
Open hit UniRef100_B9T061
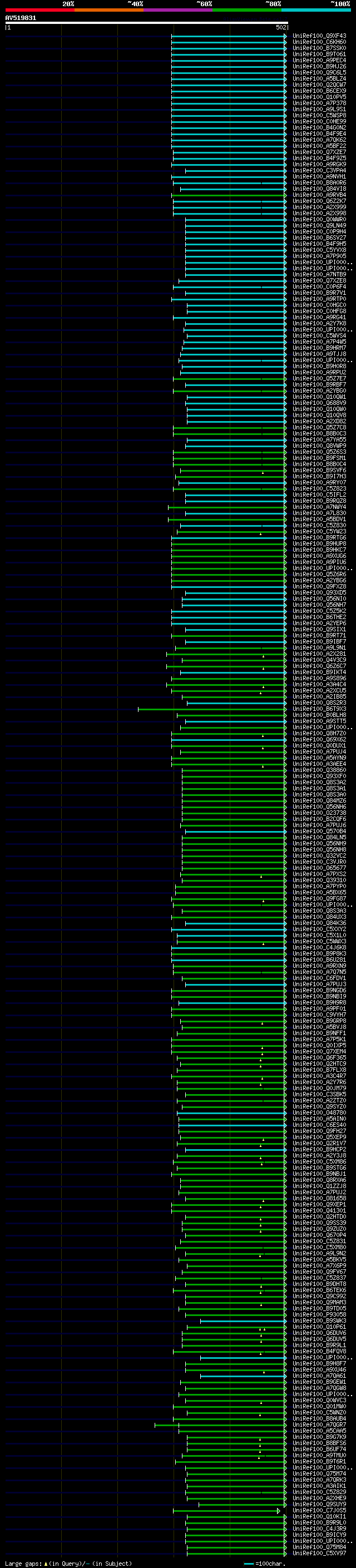click(x=319, y=54)
